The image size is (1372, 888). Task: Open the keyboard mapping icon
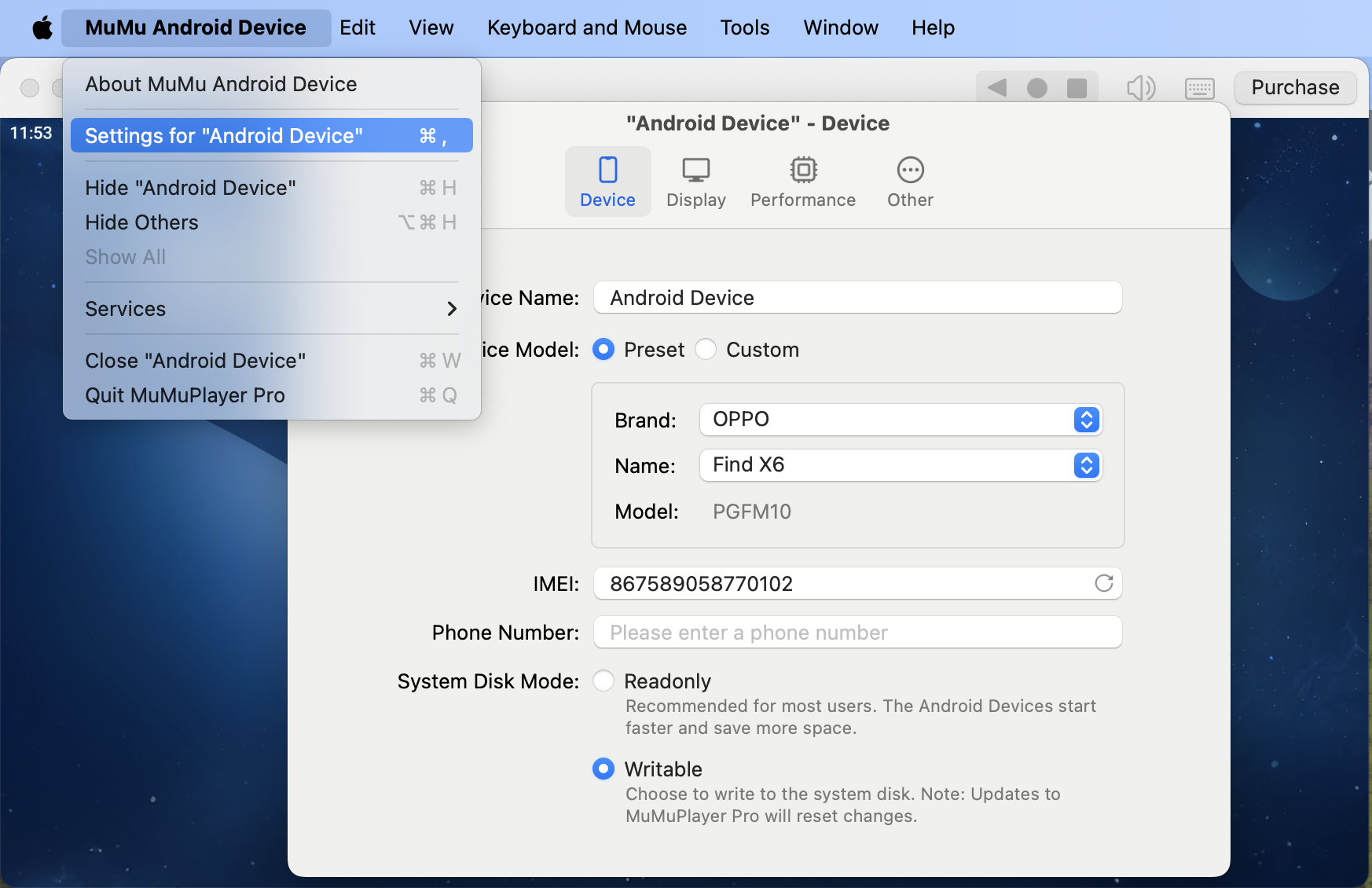point(1199,88)
